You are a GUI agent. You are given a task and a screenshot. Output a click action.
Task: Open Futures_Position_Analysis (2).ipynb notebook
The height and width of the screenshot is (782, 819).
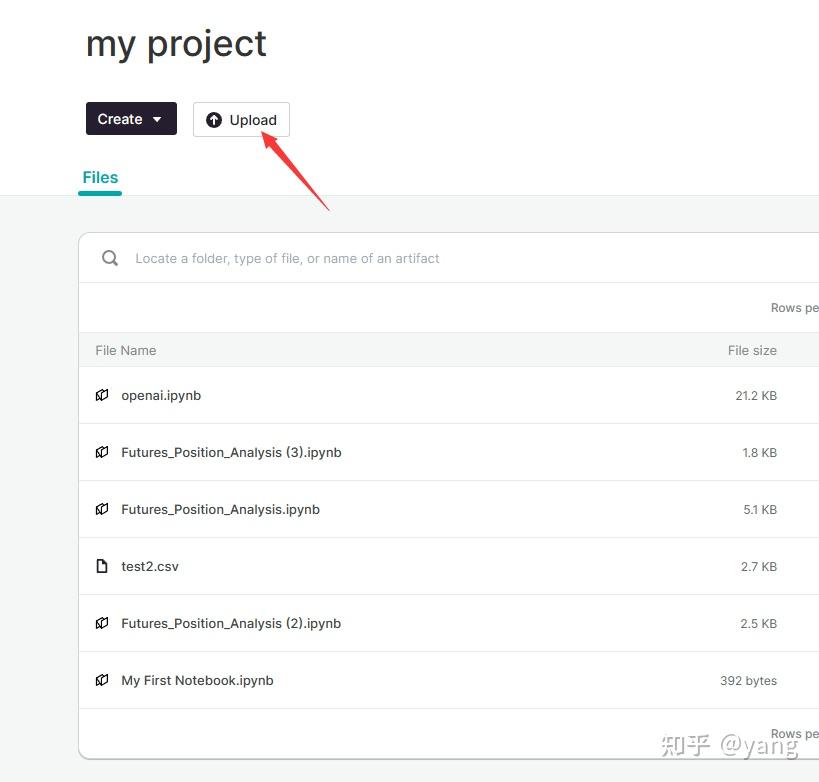[231, 623]
